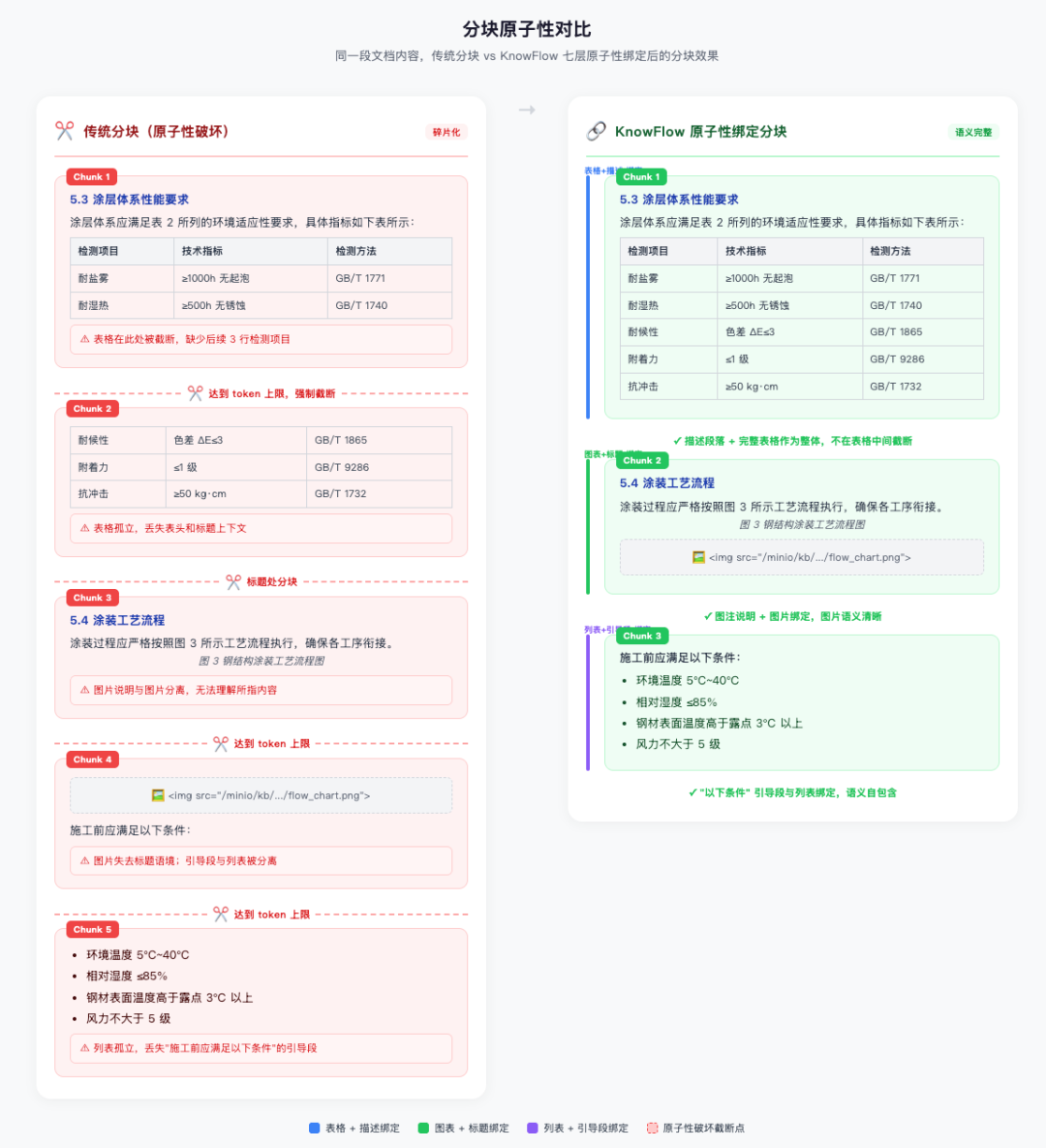Expand the green Chunk 3 badge
The image size is (1046, 1148).
click(640, 636)
